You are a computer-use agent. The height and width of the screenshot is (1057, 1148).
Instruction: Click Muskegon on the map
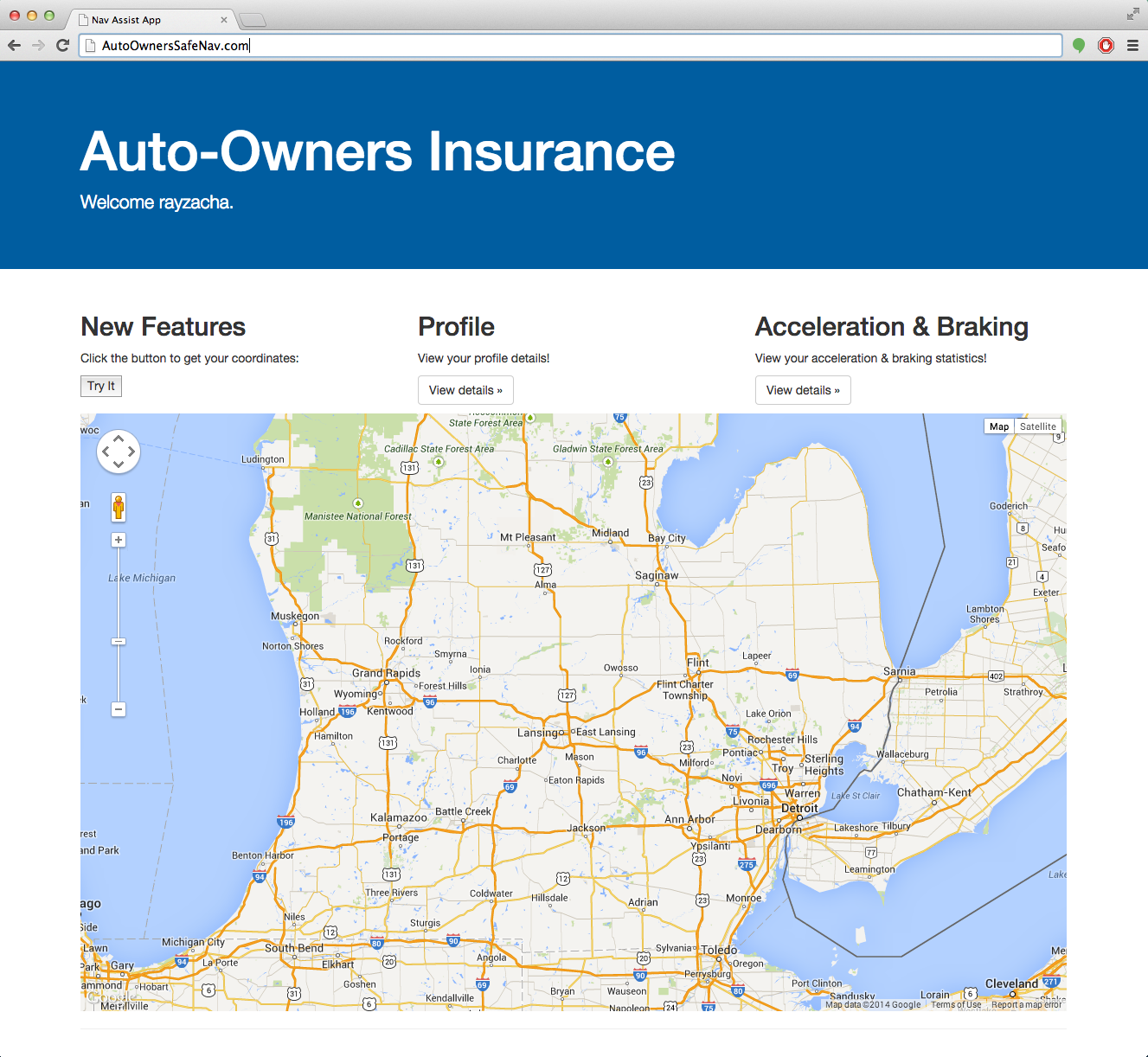pyautogui.click(x=295, y=616)
